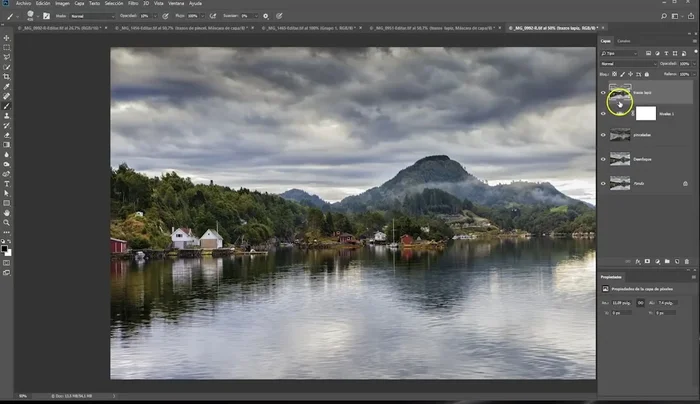
Task: Switch to the Canales tab
Action: (x=623, y=41)
